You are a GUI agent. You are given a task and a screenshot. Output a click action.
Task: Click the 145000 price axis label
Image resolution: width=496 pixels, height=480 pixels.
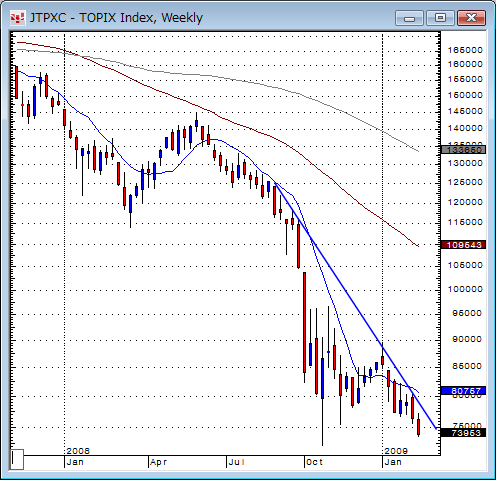click(465, 111)
